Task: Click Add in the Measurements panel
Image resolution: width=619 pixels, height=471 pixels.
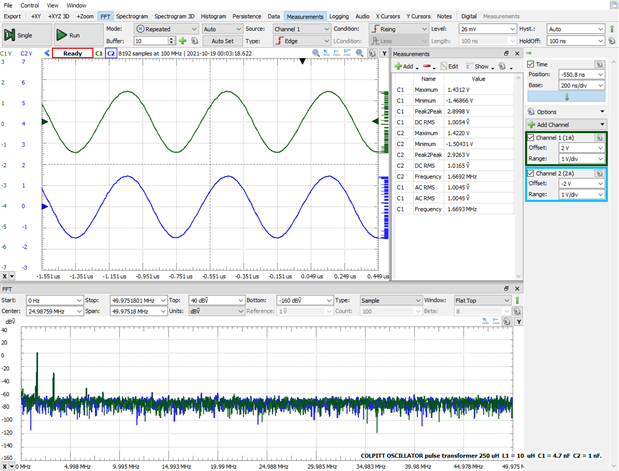Action: [404, 65]
